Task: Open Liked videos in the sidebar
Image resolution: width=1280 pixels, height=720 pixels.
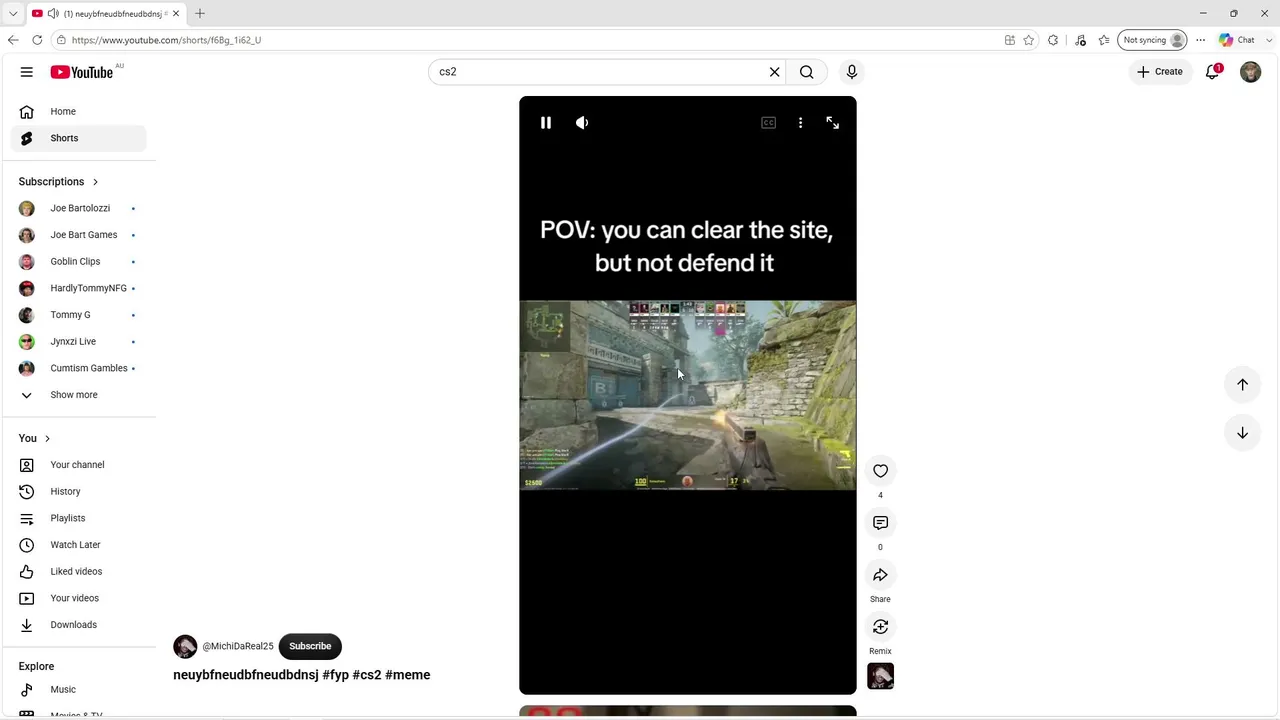Action: tap(78, 572)
